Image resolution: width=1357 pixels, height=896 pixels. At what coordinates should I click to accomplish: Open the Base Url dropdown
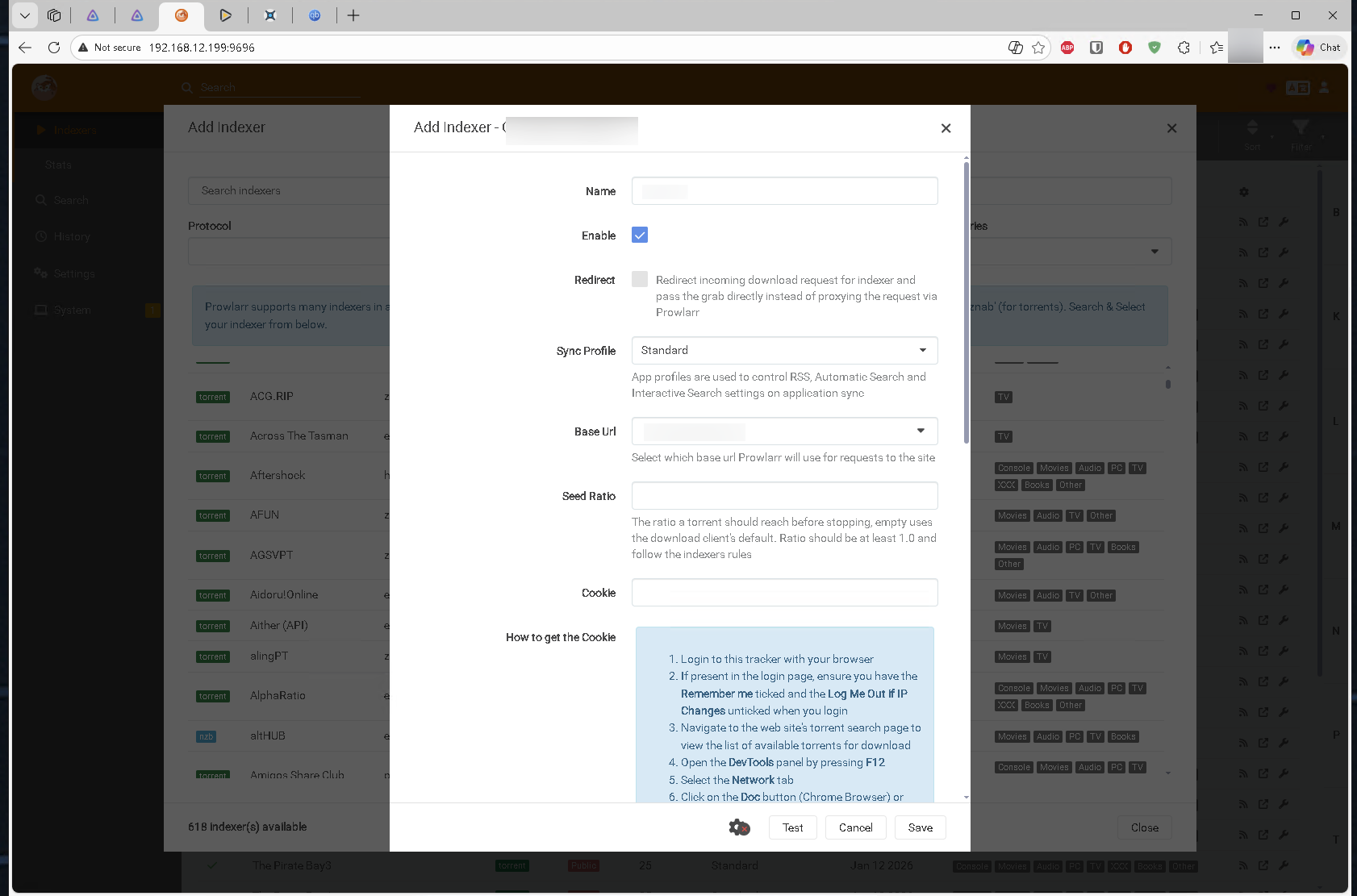point(784,431)
